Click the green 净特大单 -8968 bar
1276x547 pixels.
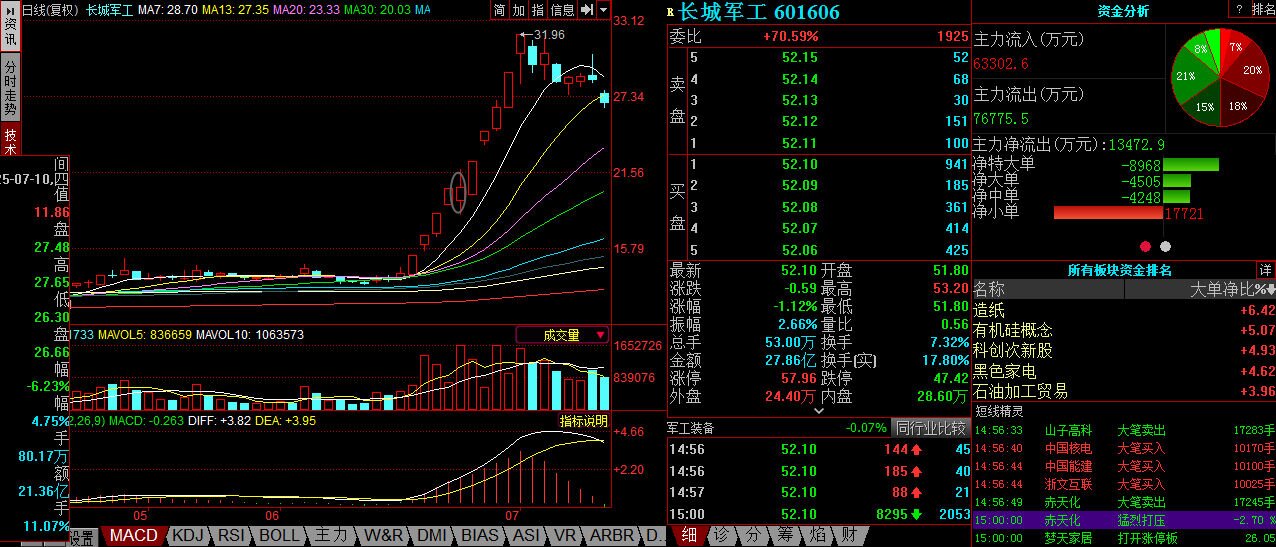pos(1191,164)
